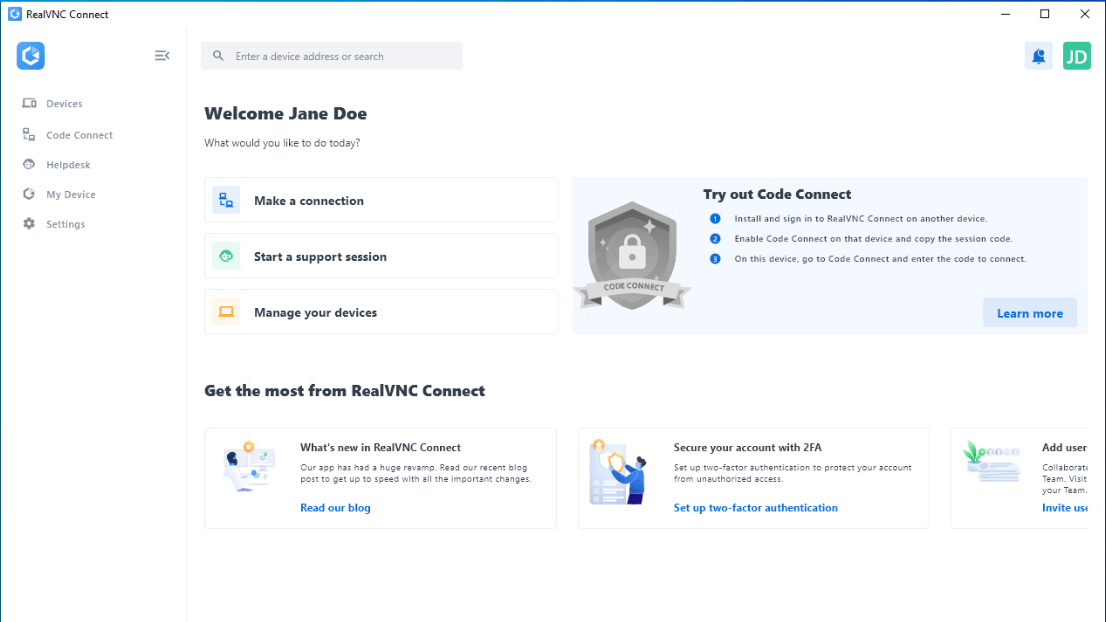Click the Devices icon in sidebar

click(x=29, y=104)
